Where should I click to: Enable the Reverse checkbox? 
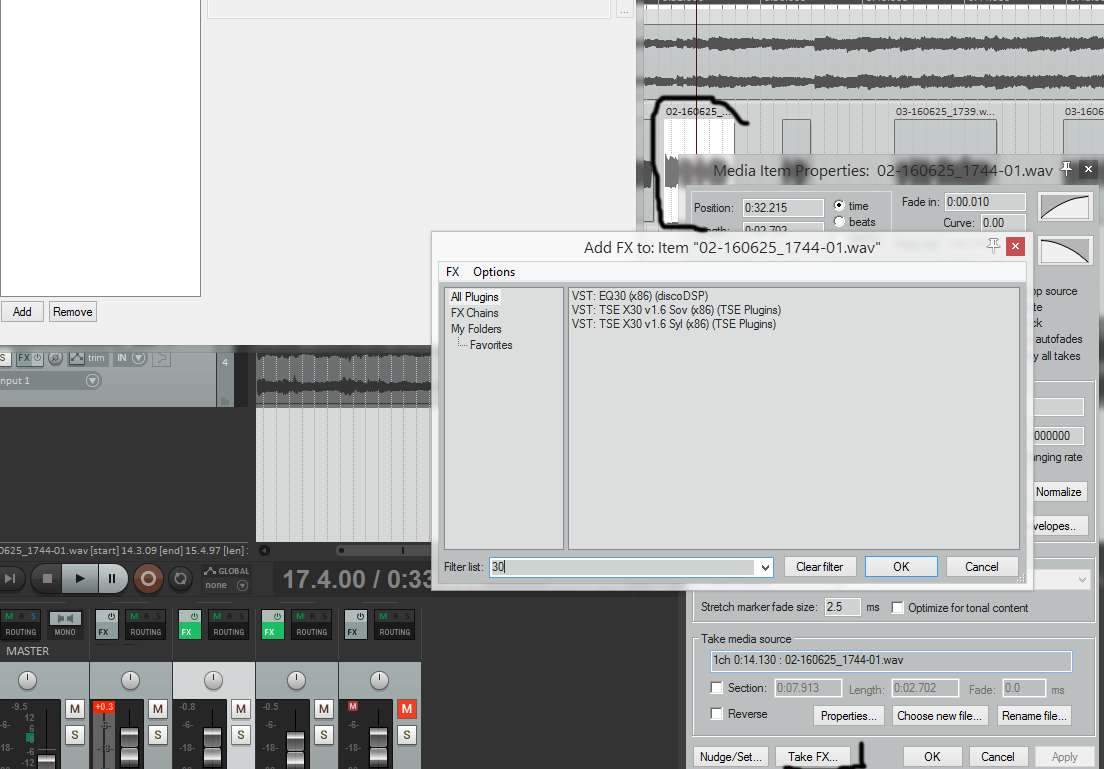(x=716, y=714)
